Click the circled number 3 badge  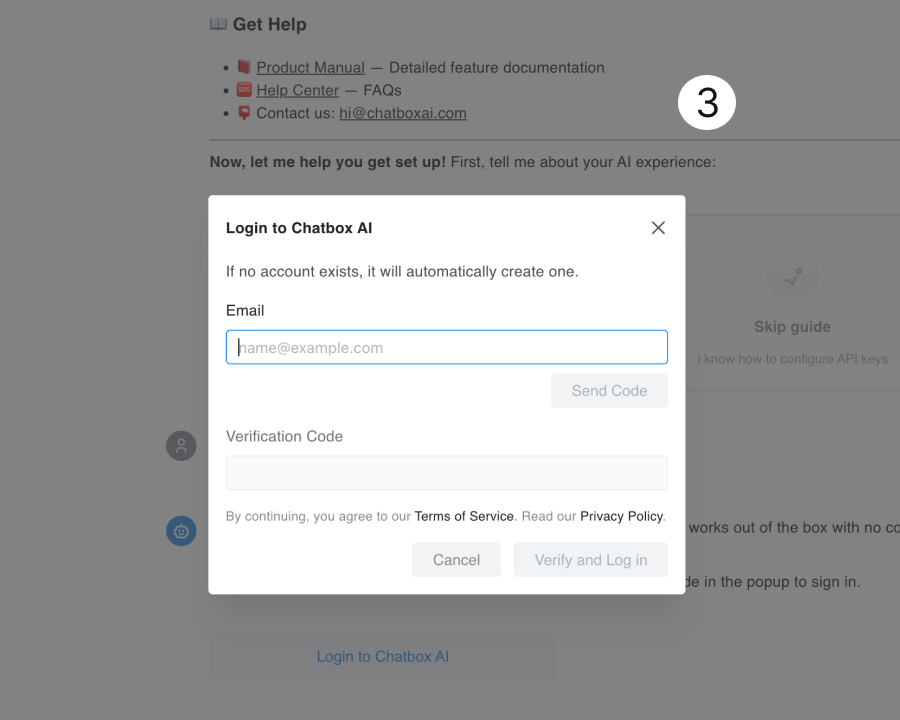point(707,103)
